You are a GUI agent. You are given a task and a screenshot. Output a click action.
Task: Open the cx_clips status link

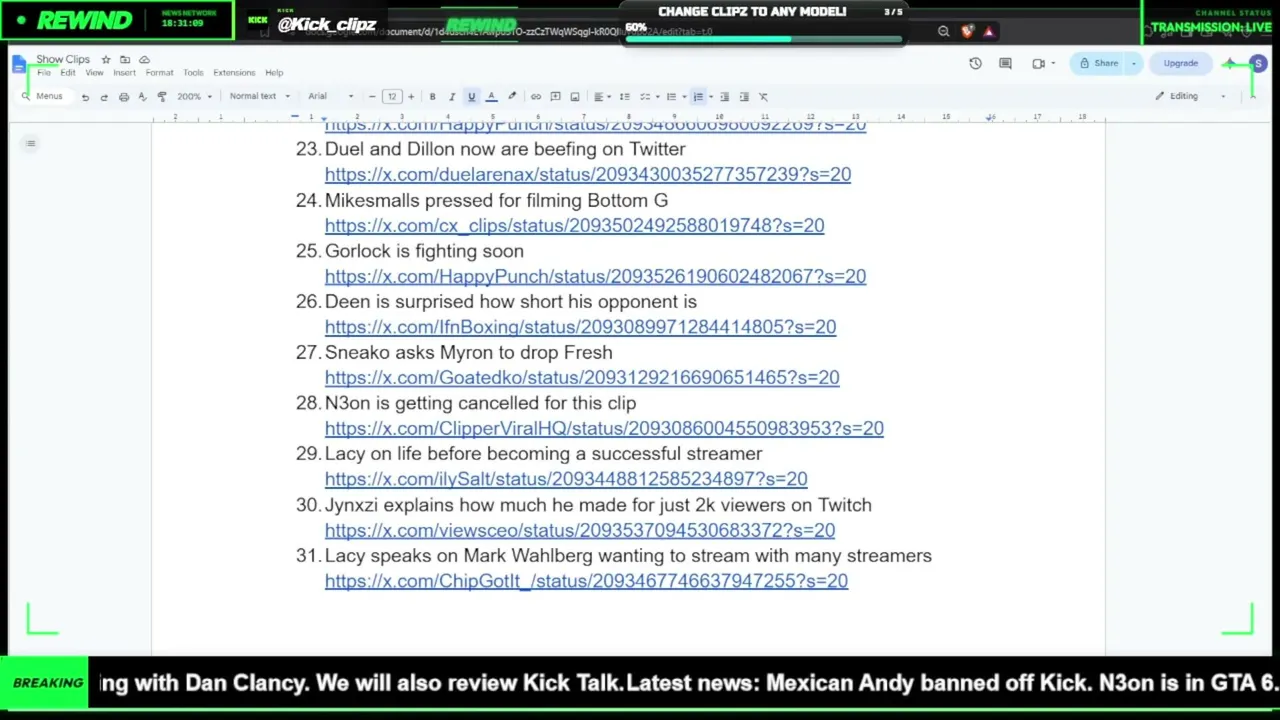(x=574, y=225)
